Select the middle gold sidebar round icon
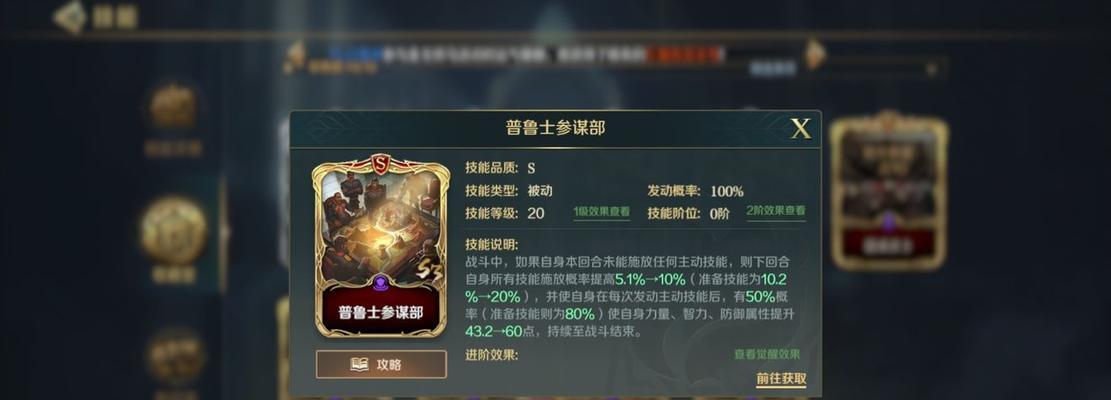Image resolution: width=1111 pixels, height=400 pixels. (174, 231)
